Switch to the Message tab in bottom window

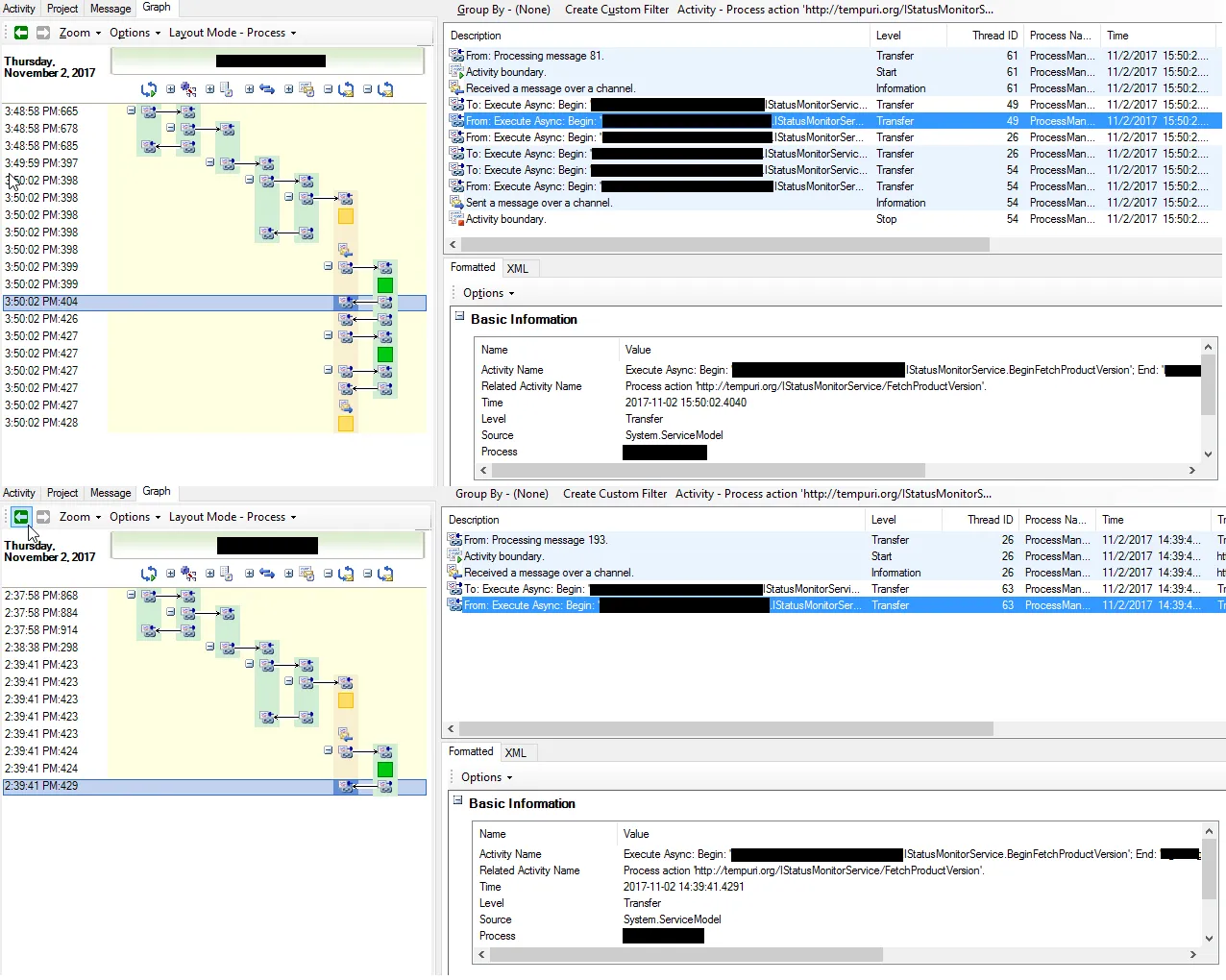110,493
